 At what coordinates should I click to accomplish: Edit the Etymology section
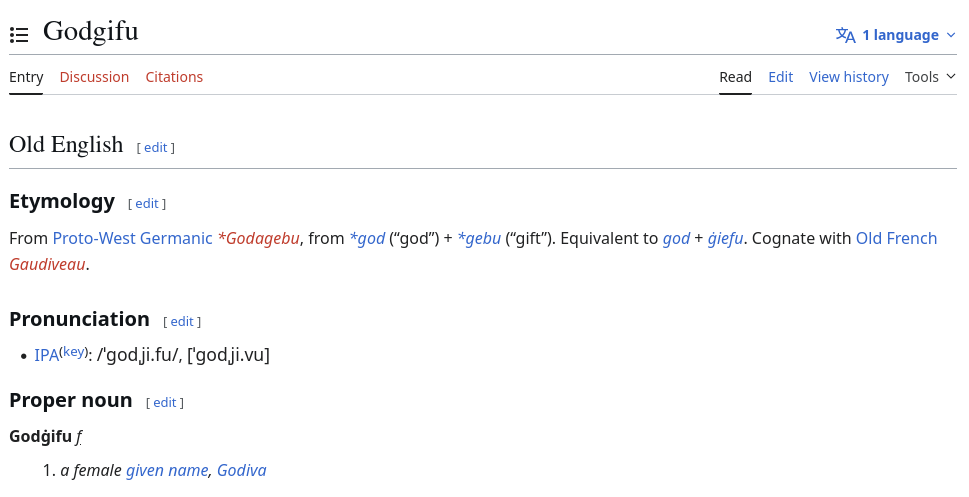point(147,203)
